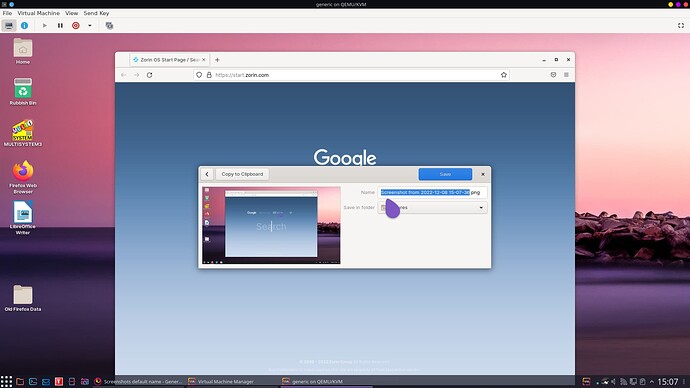
Task: Open the Send Key menu
Action: pyautogui.click(x=96, y=13)
